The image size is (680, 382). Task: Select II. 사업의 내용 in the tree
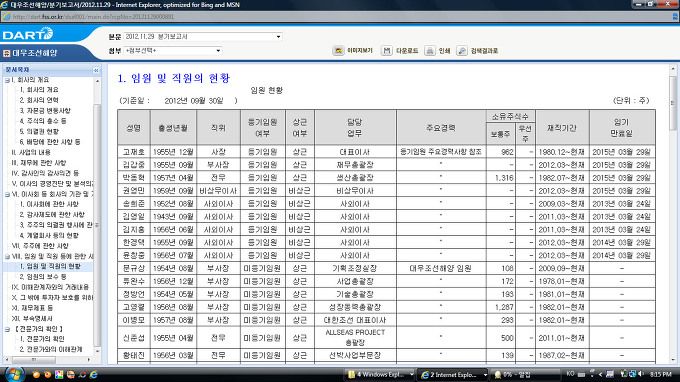pyautogui.click(x=31, y=152)
